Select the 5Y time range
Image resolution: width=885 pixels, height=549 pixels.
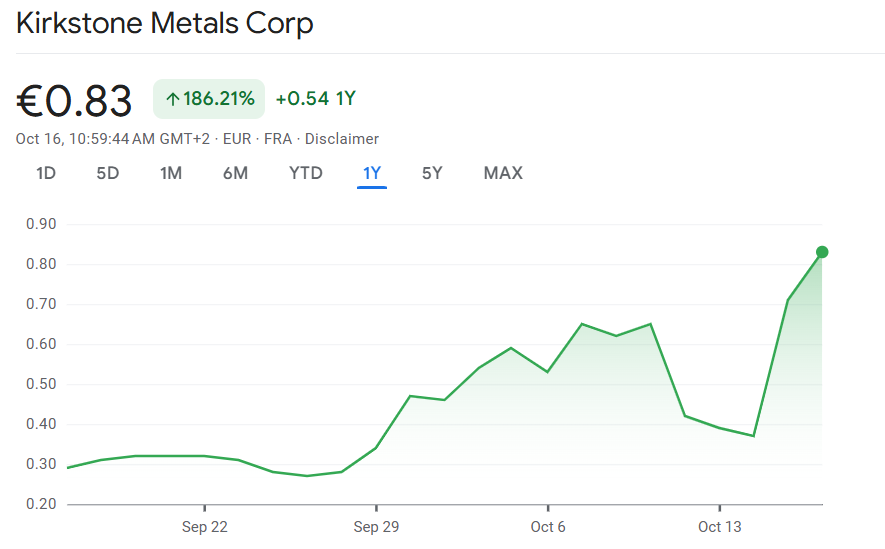pyautogui.click(x=432, y=173)
